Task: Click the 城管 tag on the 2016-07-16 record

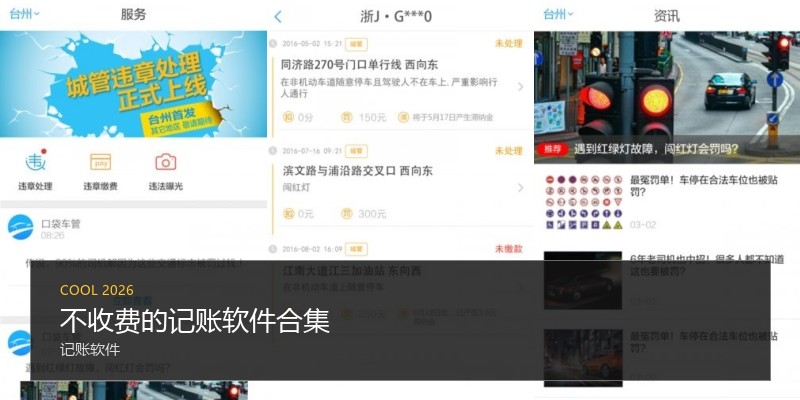Action: click(356, 151)
